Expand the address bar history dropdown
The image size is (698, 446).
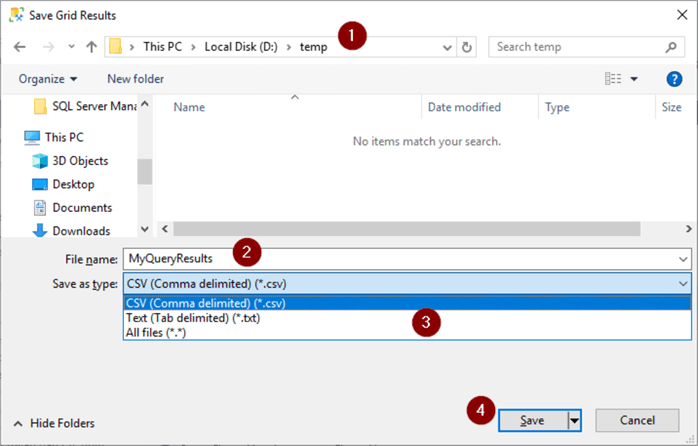click(446, 47)
